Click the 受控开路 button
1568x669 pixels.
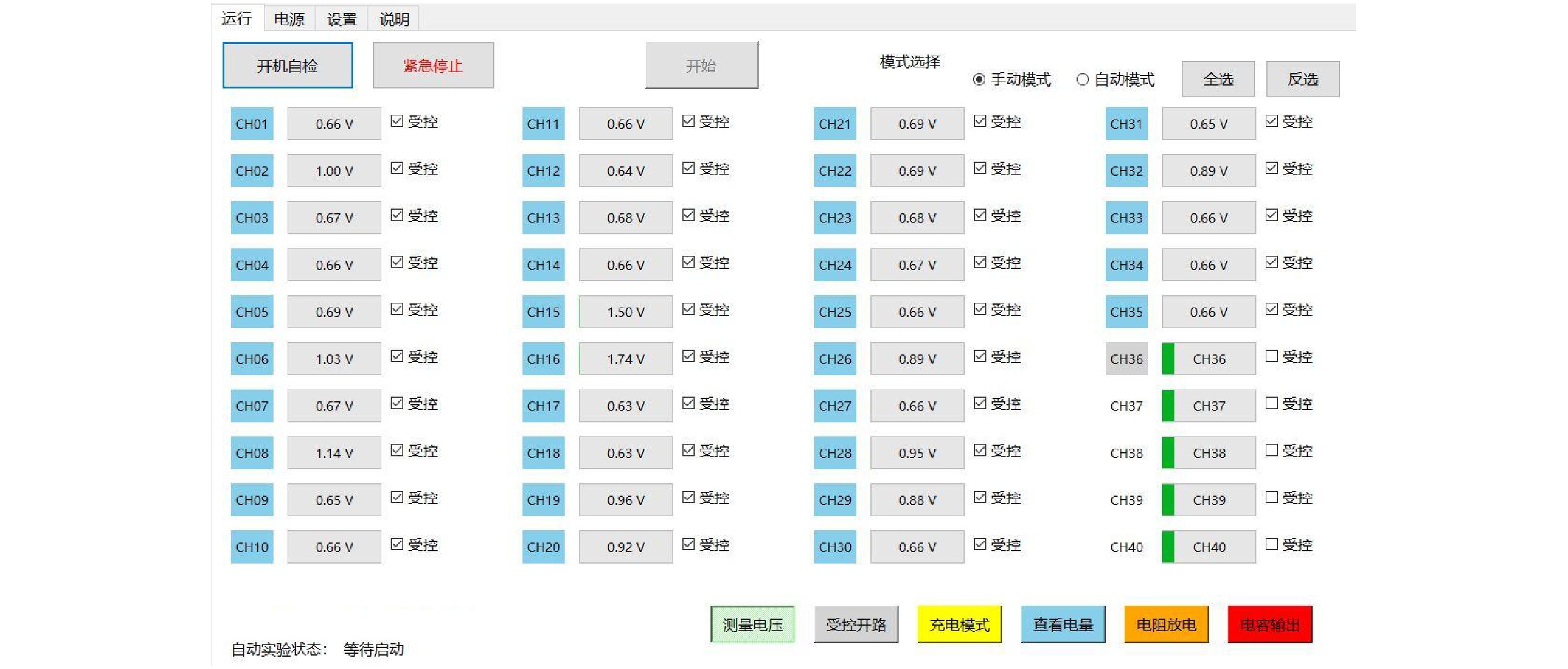[x=856, y=624]
